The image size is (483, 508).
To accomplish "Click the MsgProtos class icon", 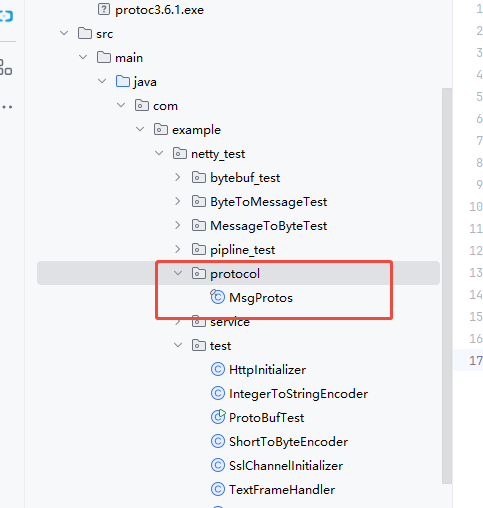I will point(217,297).
